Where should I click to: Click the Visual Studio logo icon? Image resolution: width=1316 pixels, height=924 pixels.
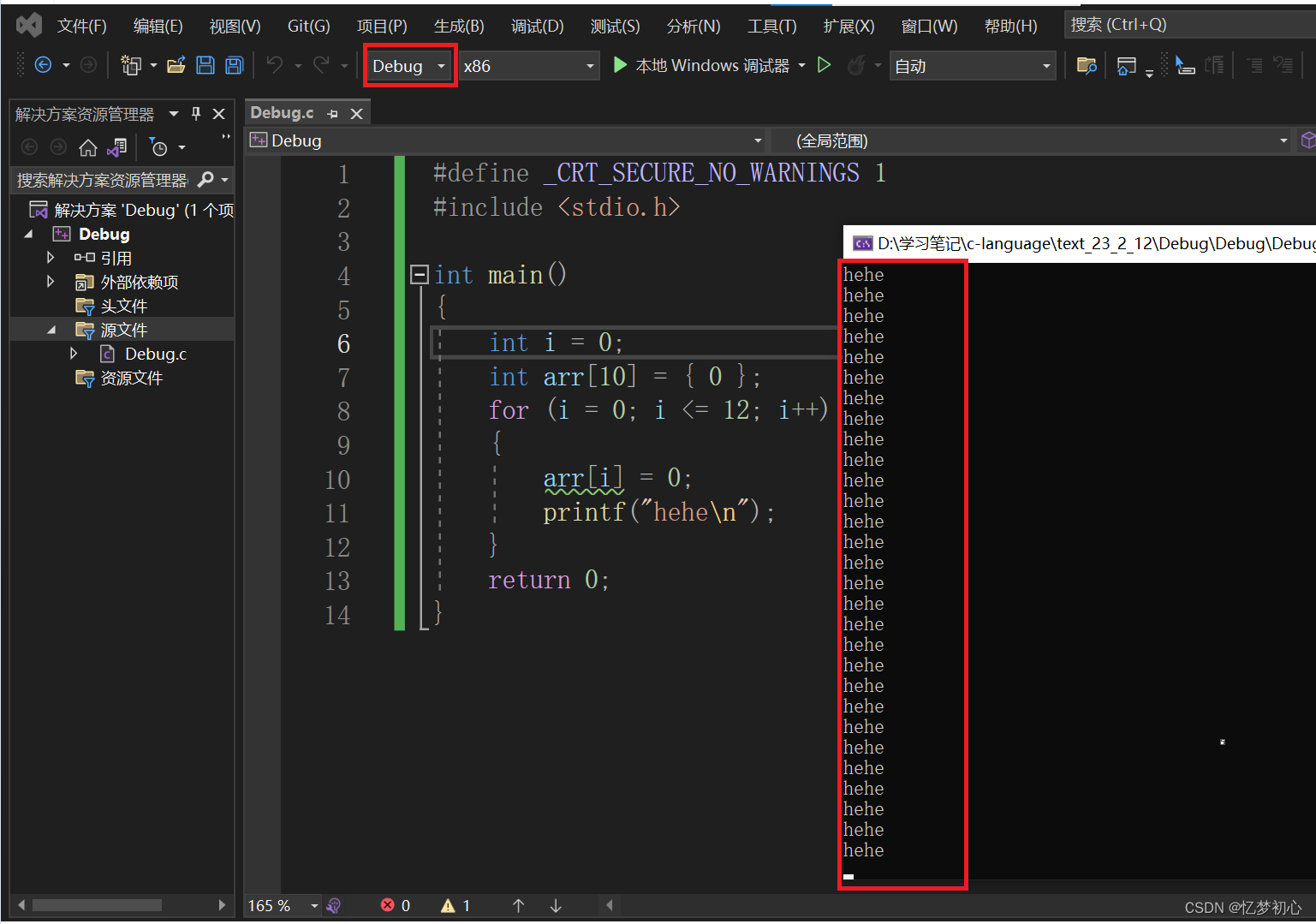pos(29,25)
